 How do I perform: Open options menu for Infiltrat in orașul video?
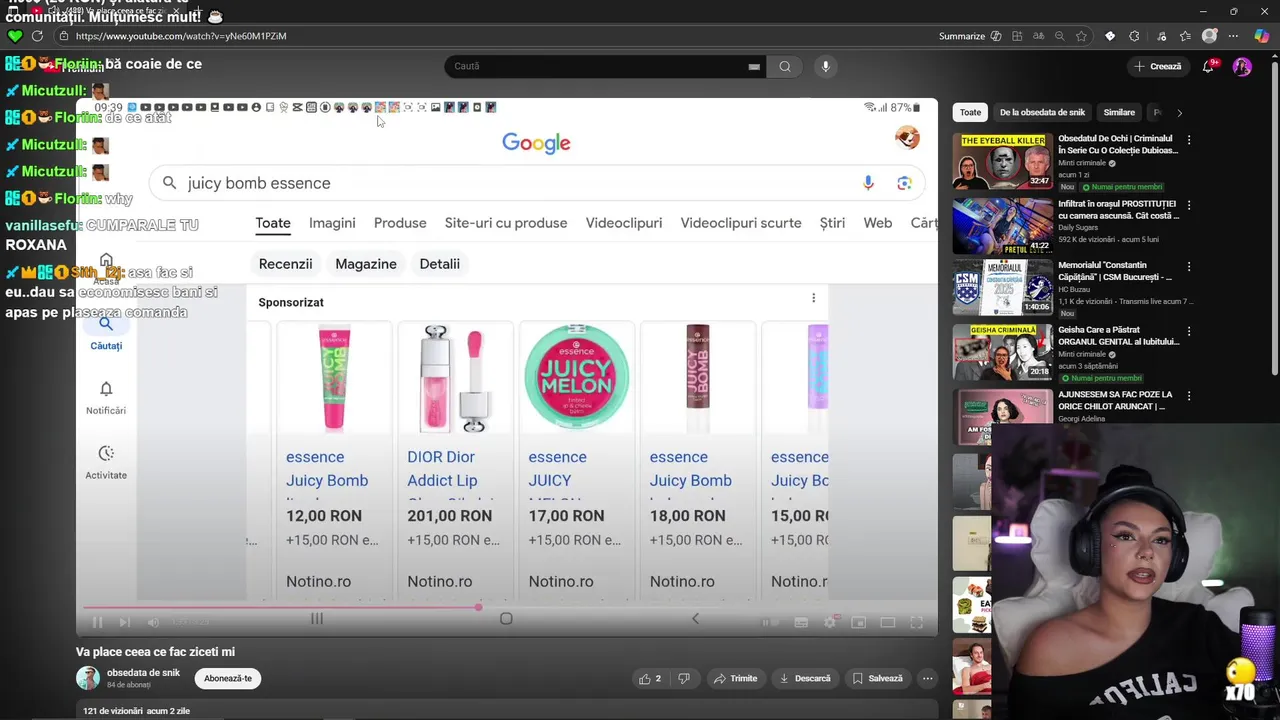point(1189,204)
